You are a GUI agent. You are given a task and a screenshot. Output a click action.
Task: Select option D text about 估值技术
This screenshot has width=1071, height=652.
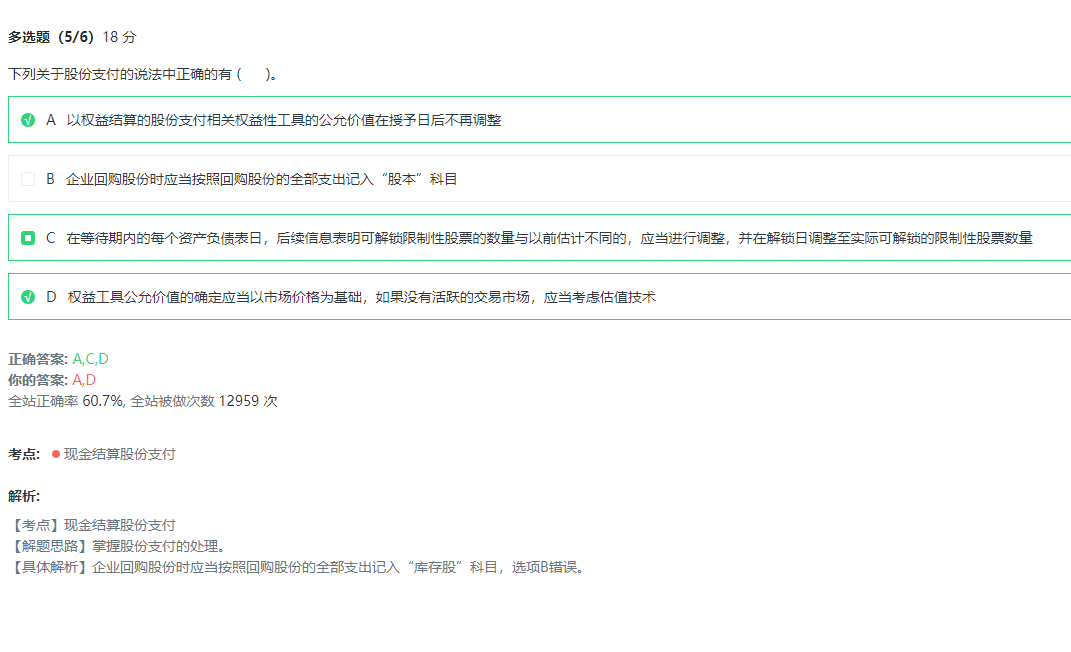(x=361, y=297)
